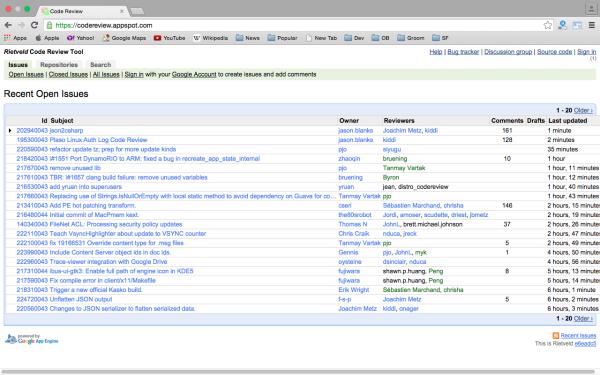Open the Apps bookmarks shortcut
The width and height of the screenshot is (600, 375).
click(15, 38)
